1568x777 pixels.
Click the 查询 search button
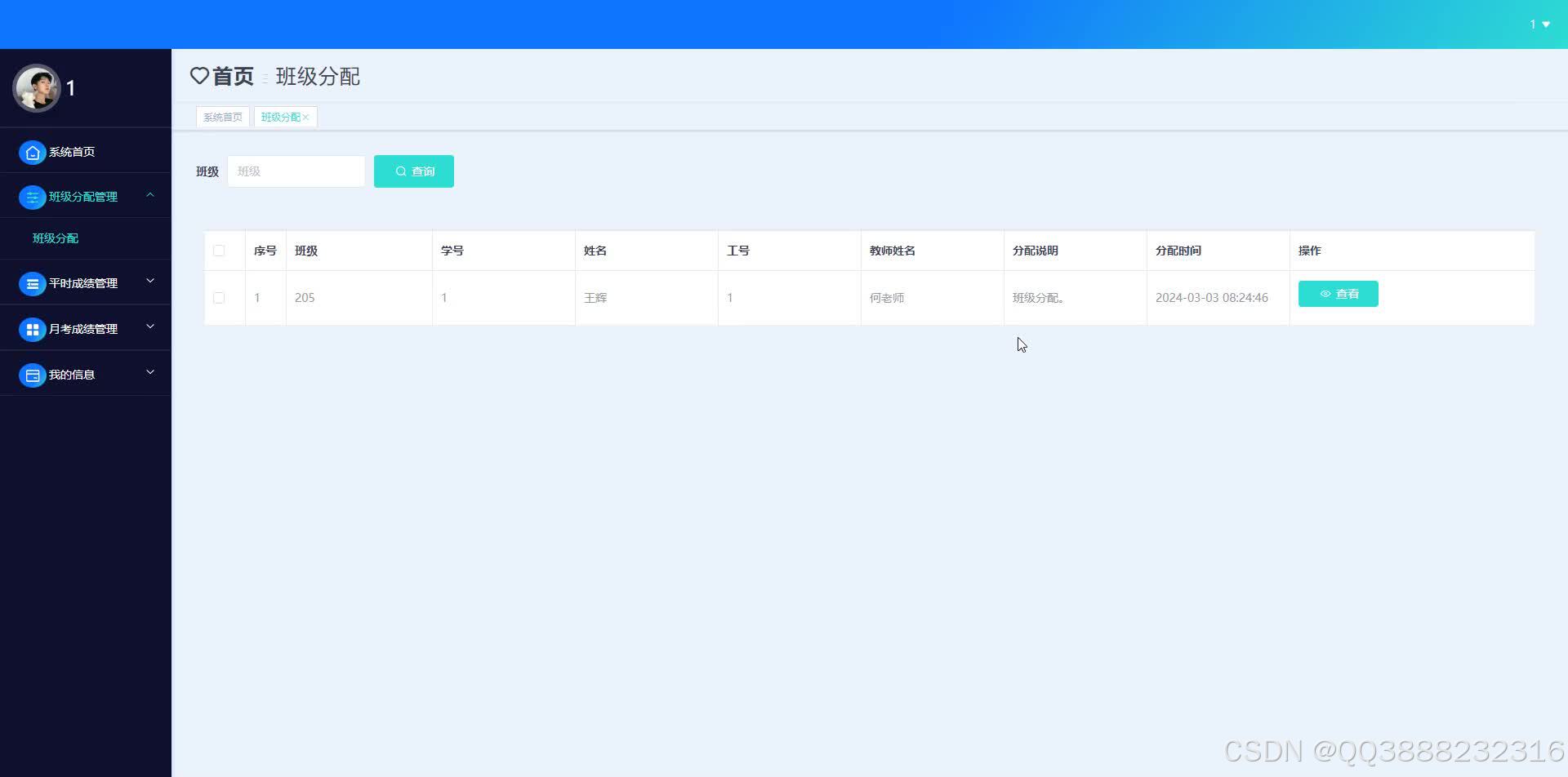point(414,171)
